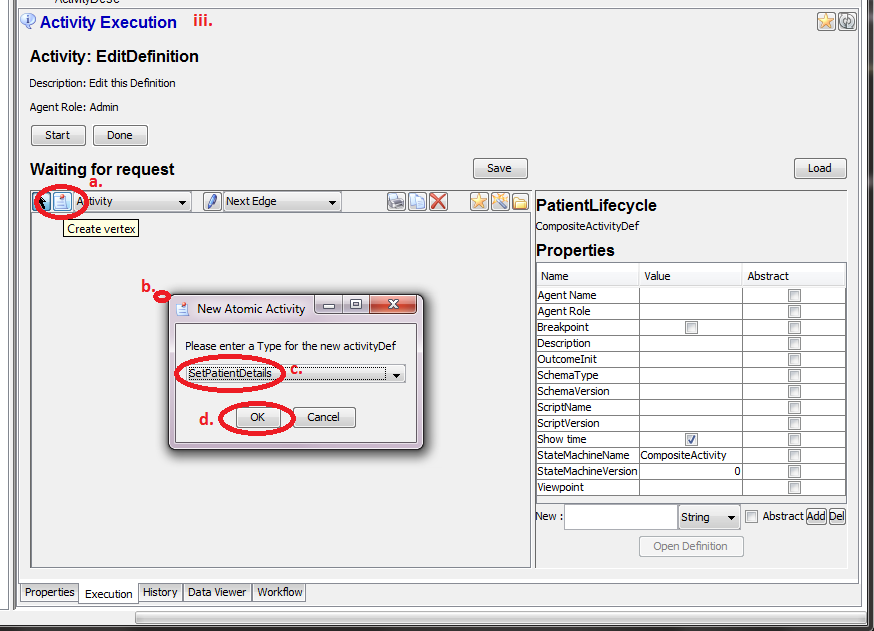Screen dimensions: 874x631
Task: Close the New Atomic Activity dialog
Action: [x=393, y=304]
